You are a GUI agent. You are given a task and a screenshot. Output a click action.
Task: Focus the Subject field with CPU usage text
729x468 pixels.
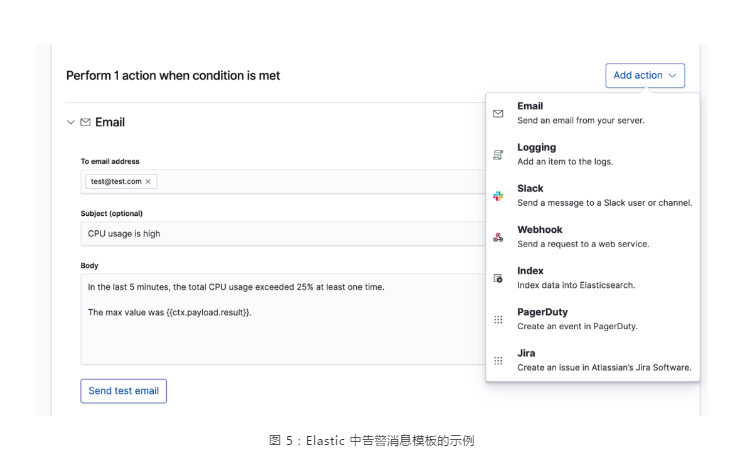click(283, 234)
